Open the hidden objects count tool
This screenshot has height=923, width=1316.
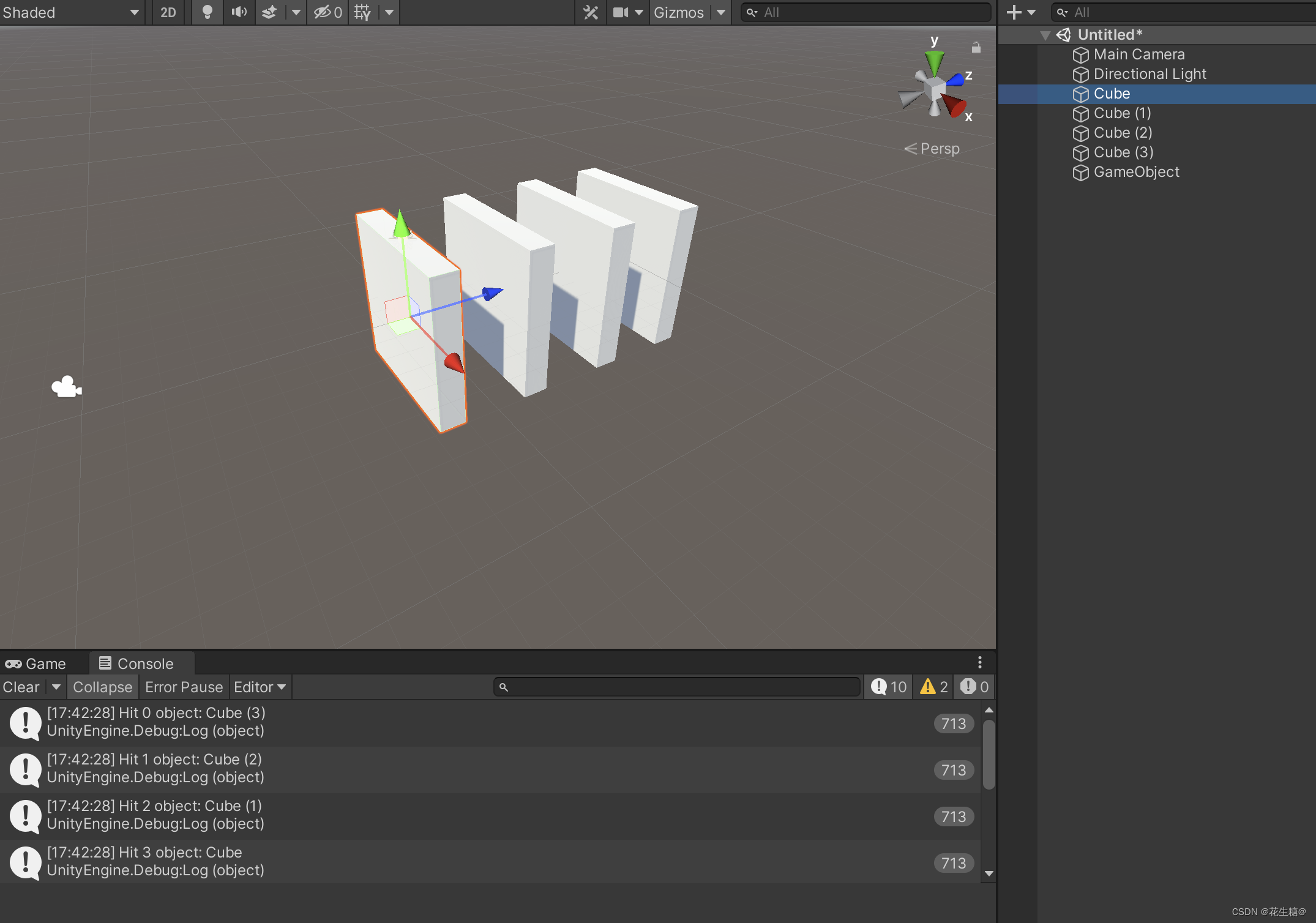coord(327,12)
